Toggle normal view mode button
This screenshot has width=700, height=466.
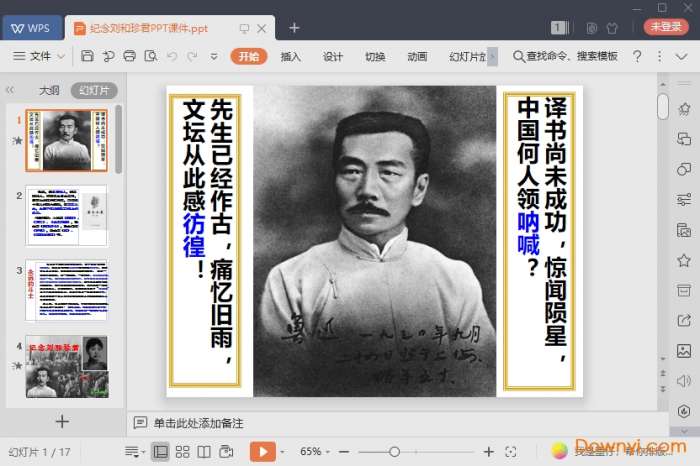[x=160, y=452]
